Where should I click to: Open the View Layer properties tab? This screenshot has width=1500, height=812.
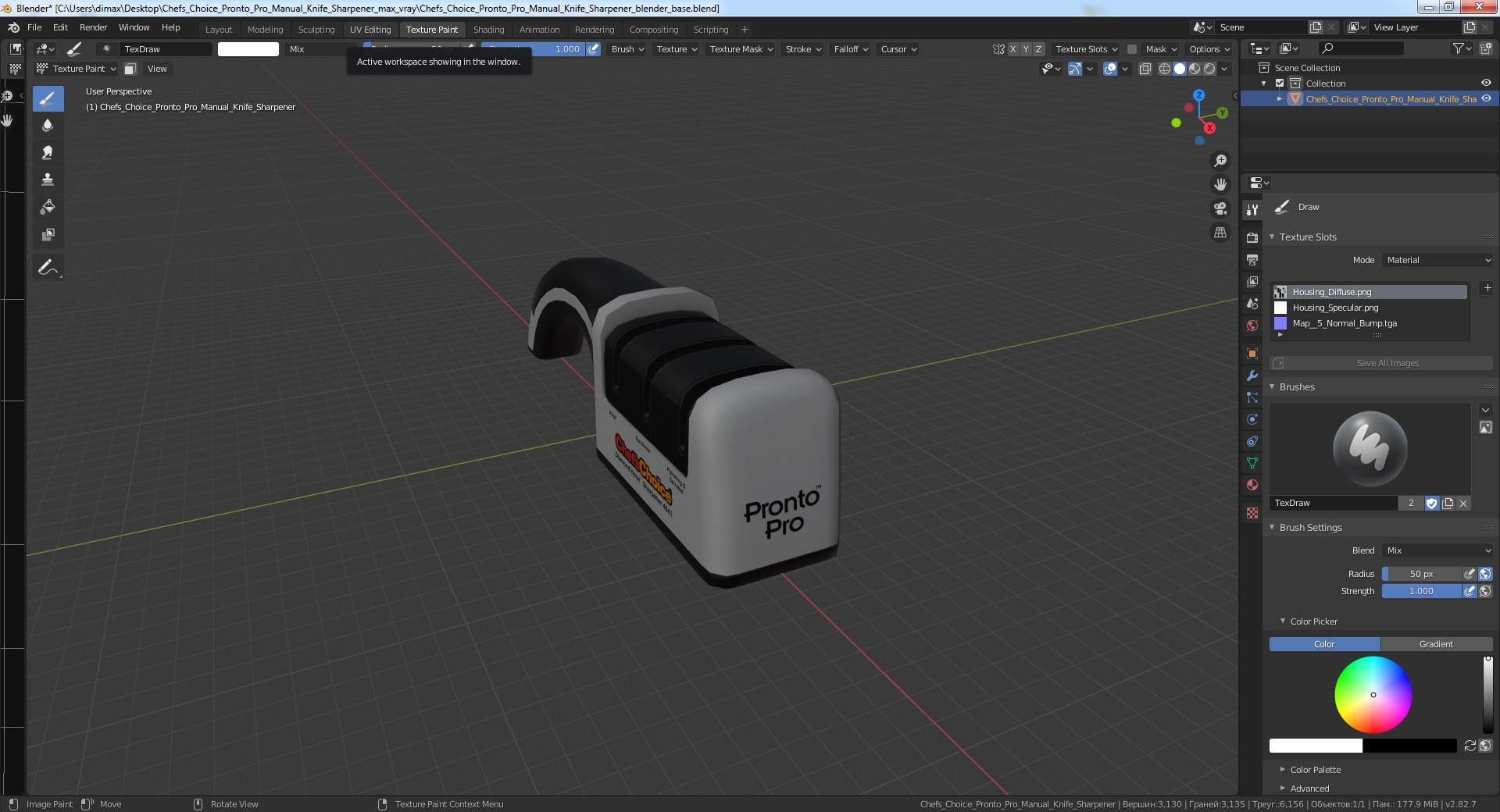[x=1252, y=281]
